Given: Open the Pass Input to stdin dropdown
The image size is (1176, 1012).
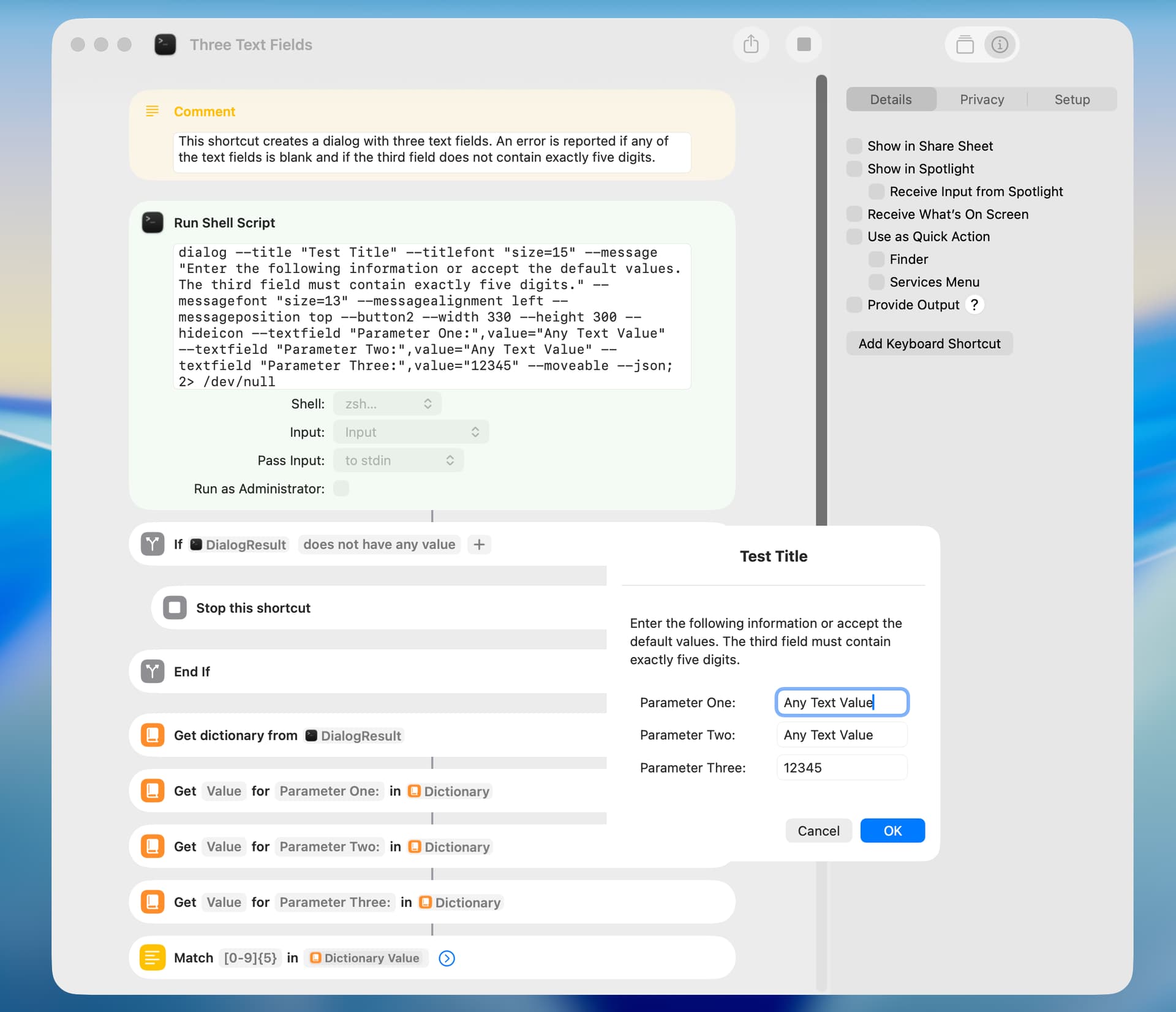Looking at the screenshot, I should point(398,460).
